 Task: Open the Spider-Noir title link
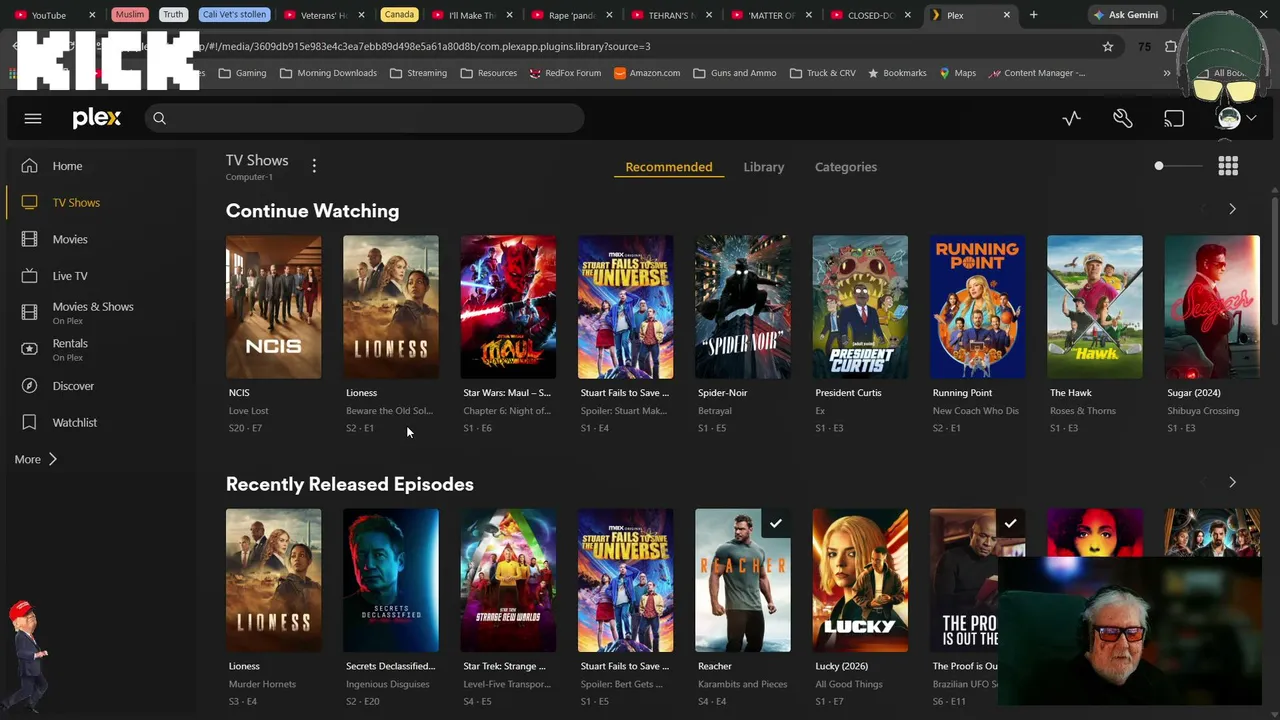723,393
